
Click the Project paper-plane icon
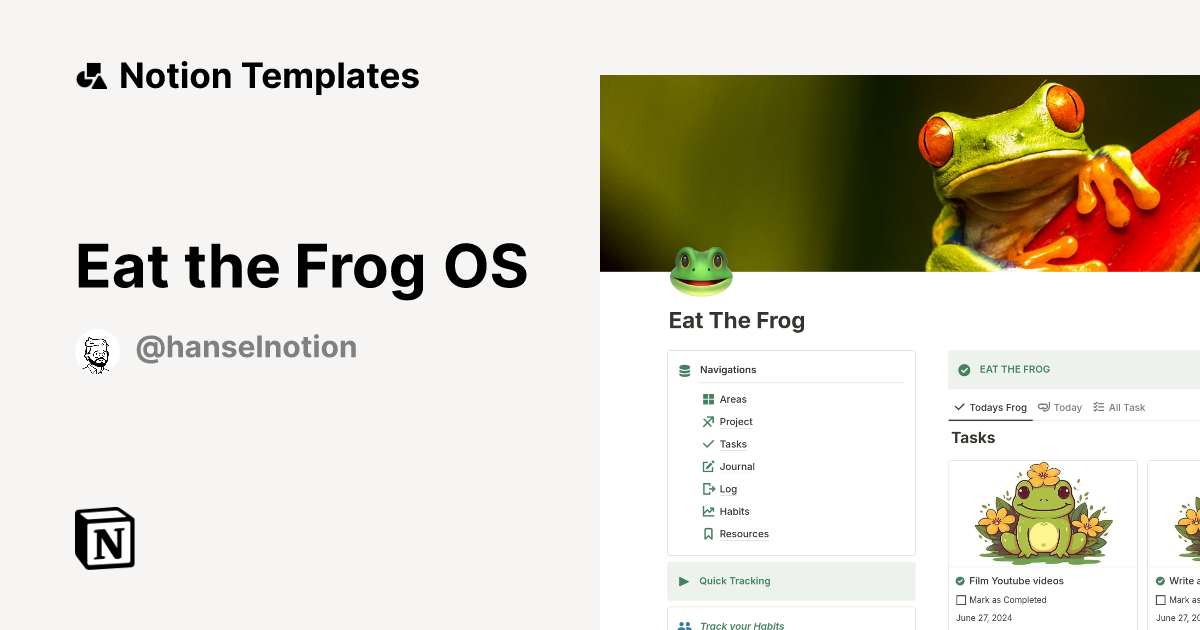click(708, 422)
